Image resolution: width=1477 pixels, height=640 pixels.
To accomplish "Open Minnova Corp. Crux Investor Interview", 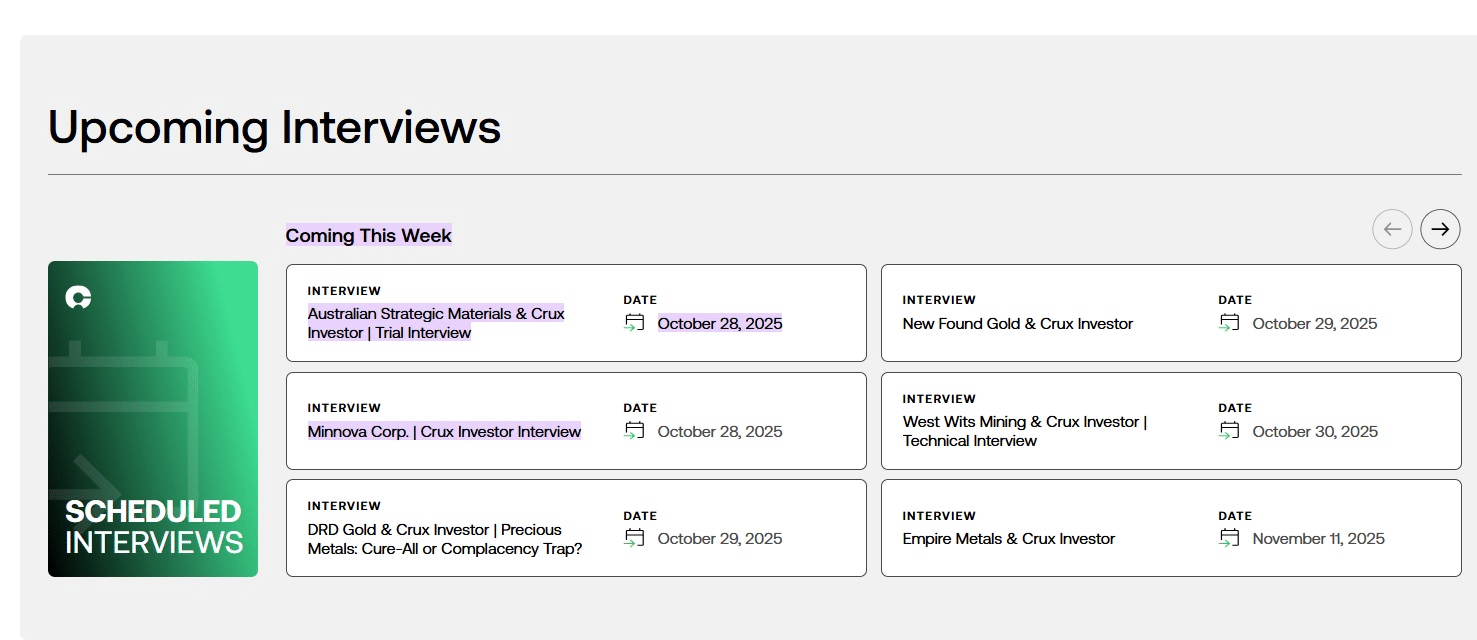I will click(x=444, y=432).
